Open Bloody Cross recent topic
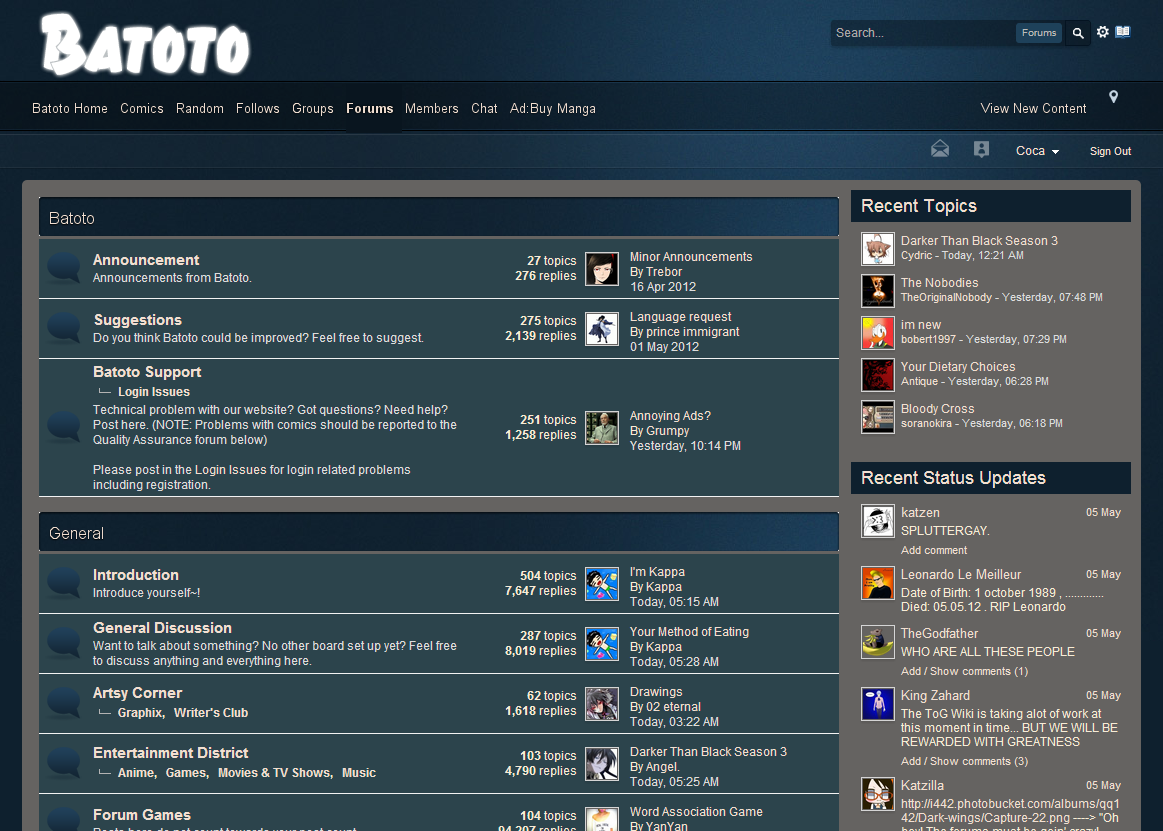 [x=938, y=409]
